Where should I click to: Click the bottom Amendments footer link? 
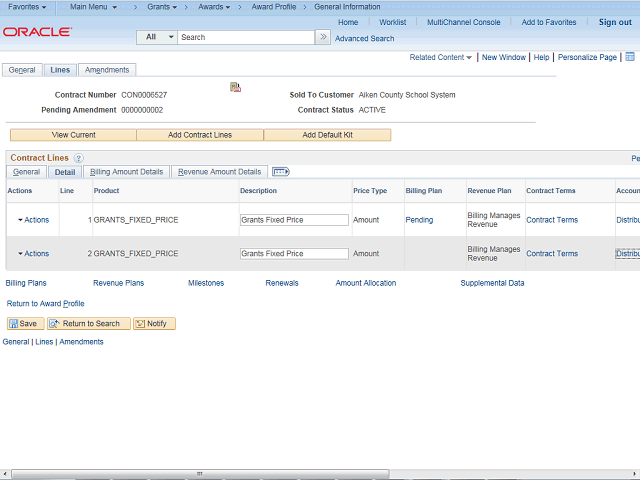pos(81,342)
